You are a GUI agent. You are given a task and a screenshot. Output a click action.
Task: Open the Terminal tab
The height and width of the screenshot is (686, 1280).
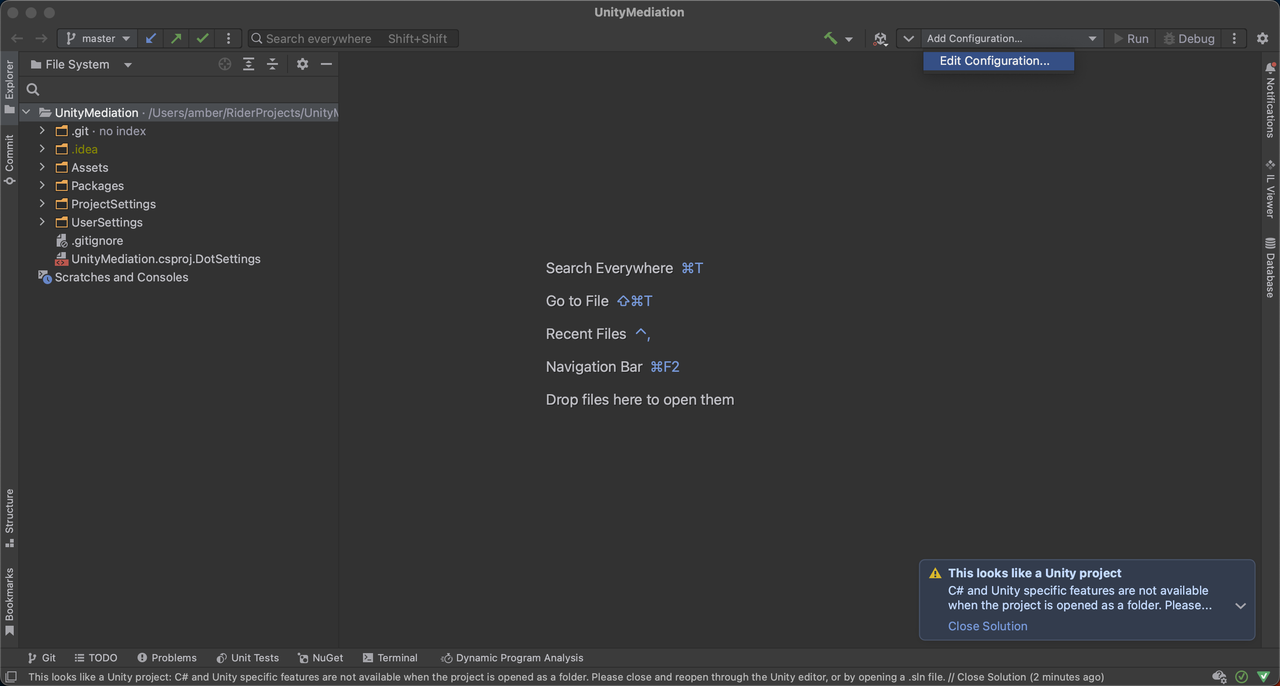[x=390, y=658]
